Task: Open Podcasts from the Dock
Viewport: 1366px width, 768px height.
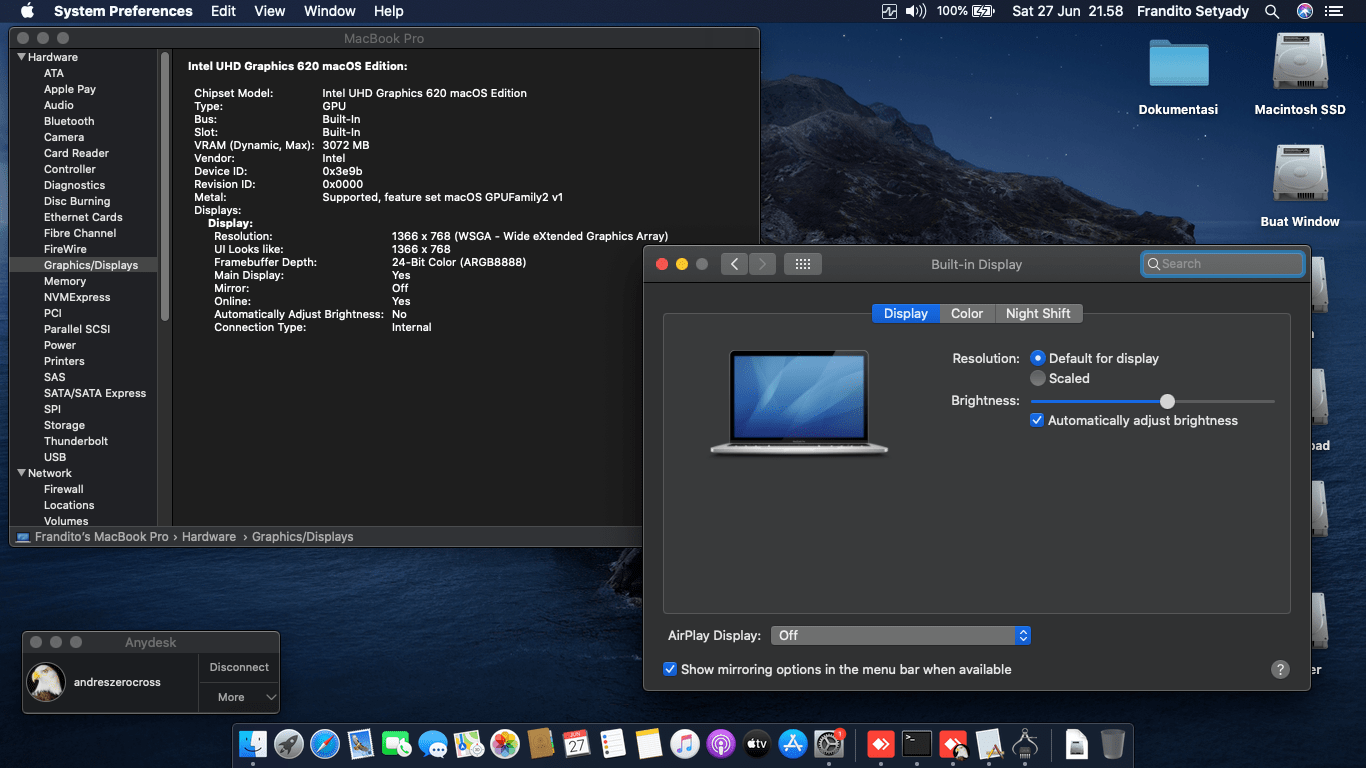Action: pos(721,744)
